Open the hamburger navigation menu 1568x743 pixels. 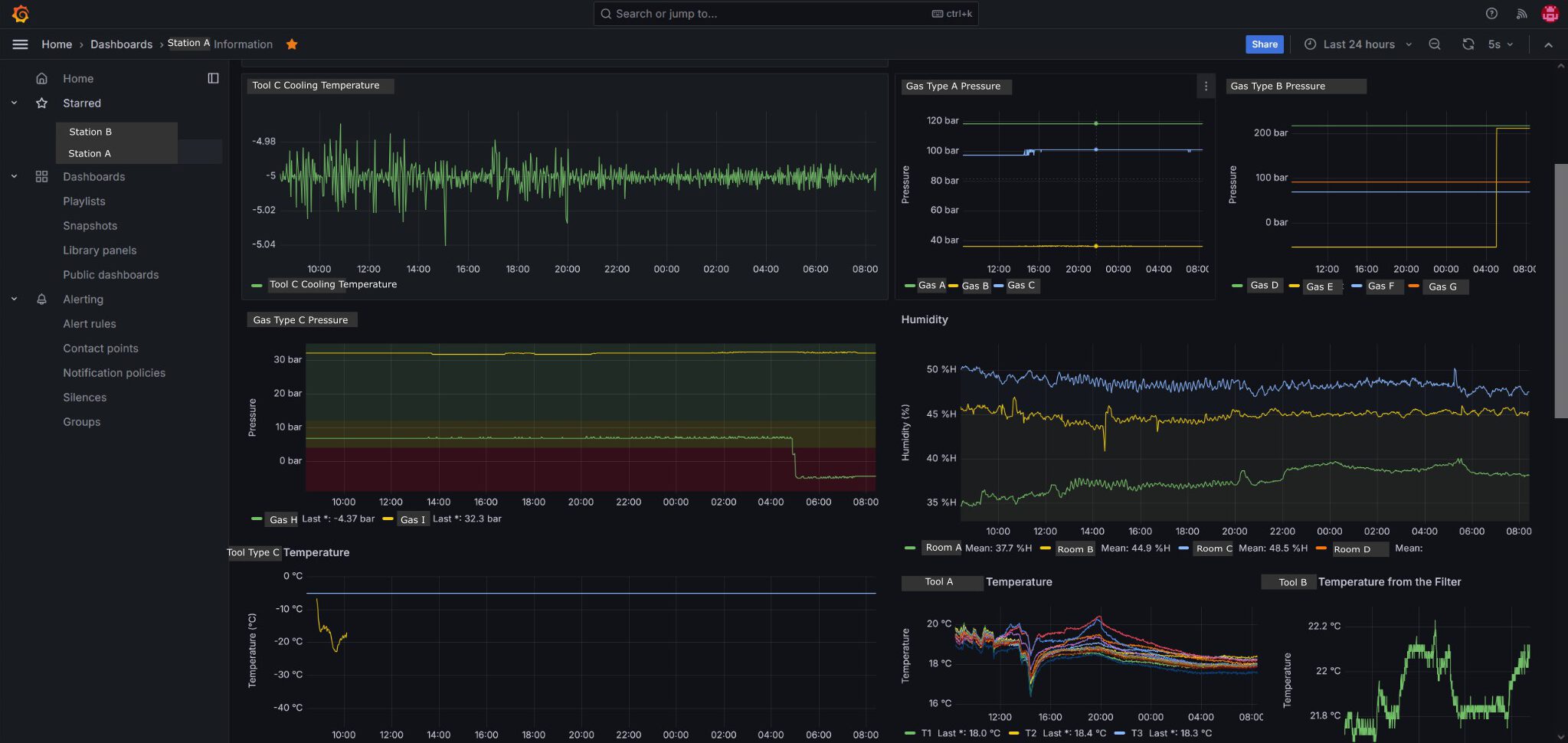click(x=21, y=44)
